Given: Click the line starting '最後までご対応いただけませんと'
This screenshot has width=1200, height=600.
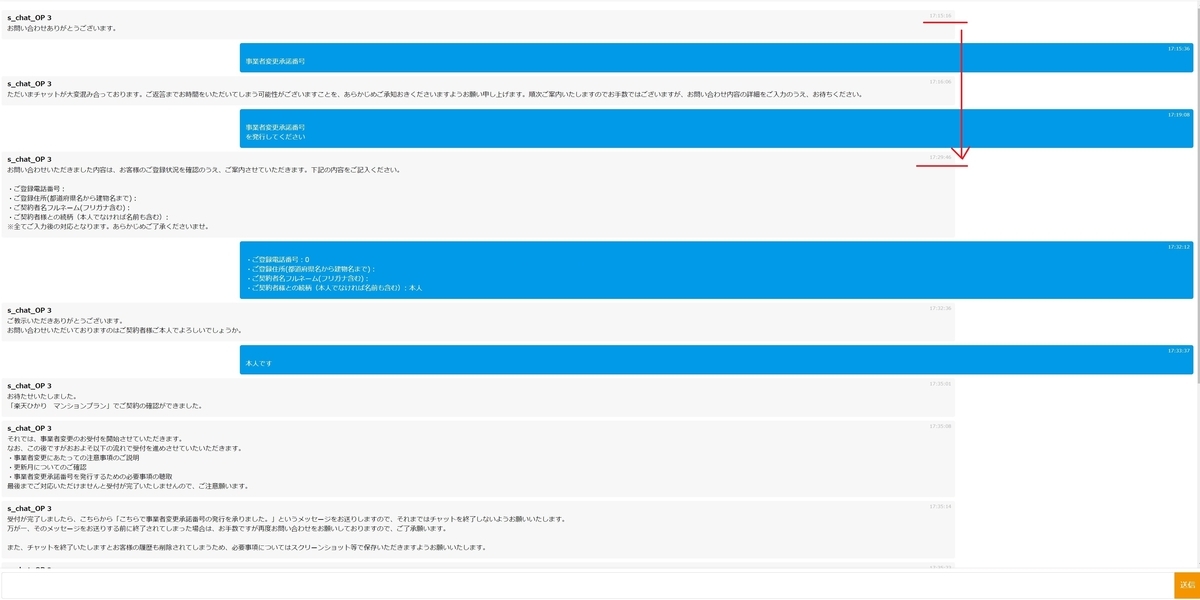Looking at the screenshot, I should coord(127,486).
